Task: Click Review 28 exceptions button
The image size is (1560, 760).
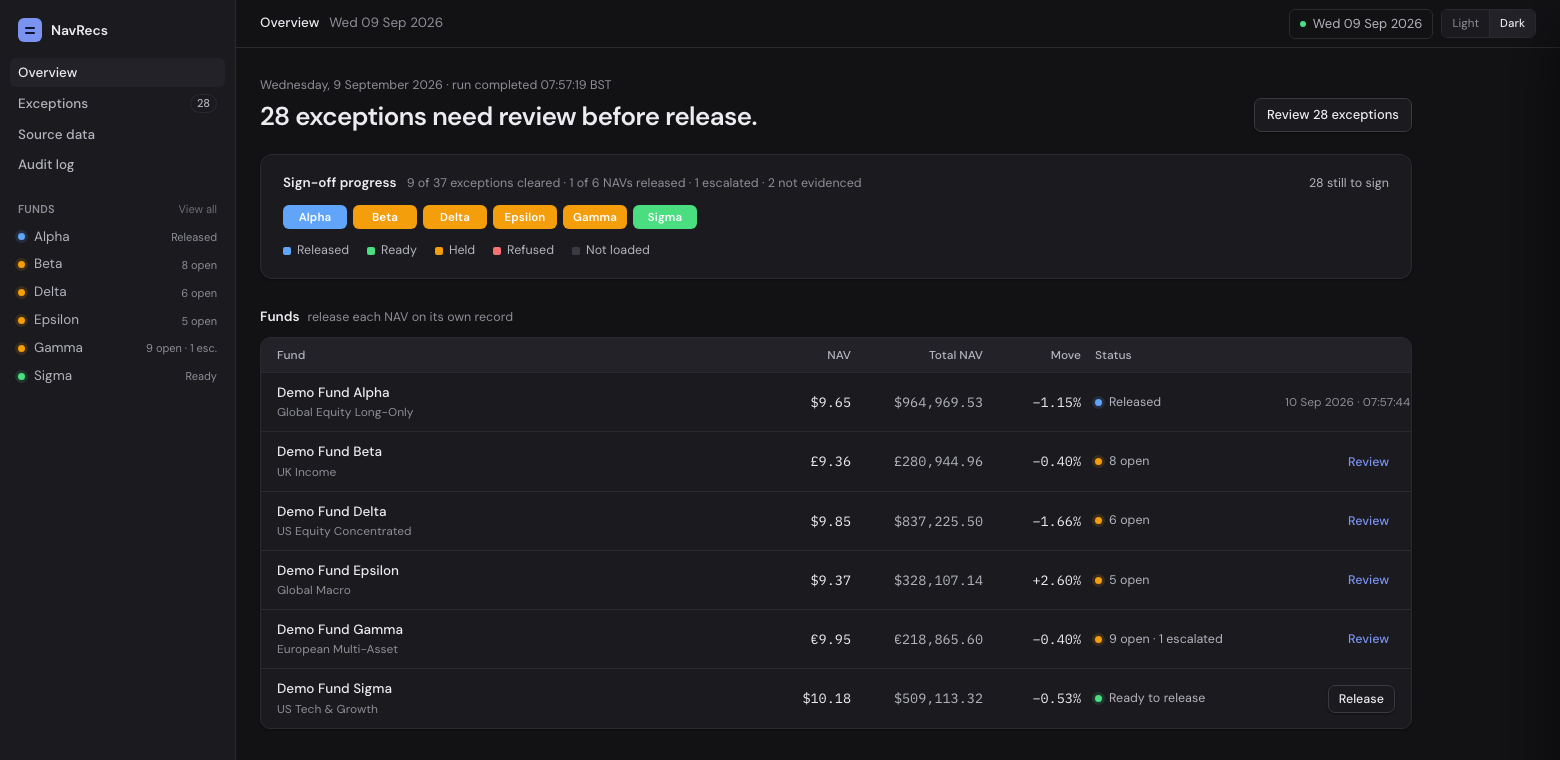Action: click(x=1332, y=115)
